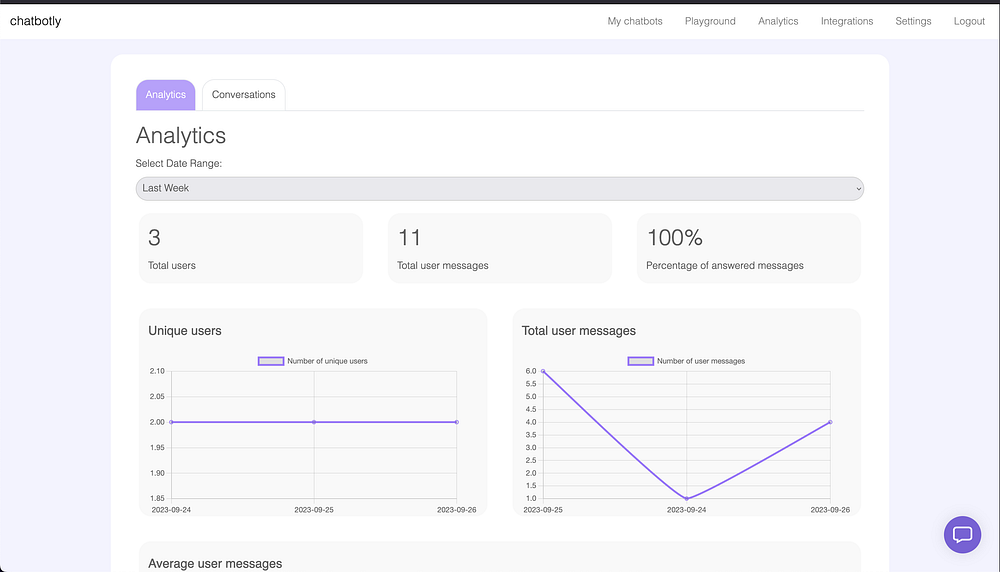Switch to the Conversations tab
The image size is (1000, 572).
pyautogui.click(x=243, y=95)
